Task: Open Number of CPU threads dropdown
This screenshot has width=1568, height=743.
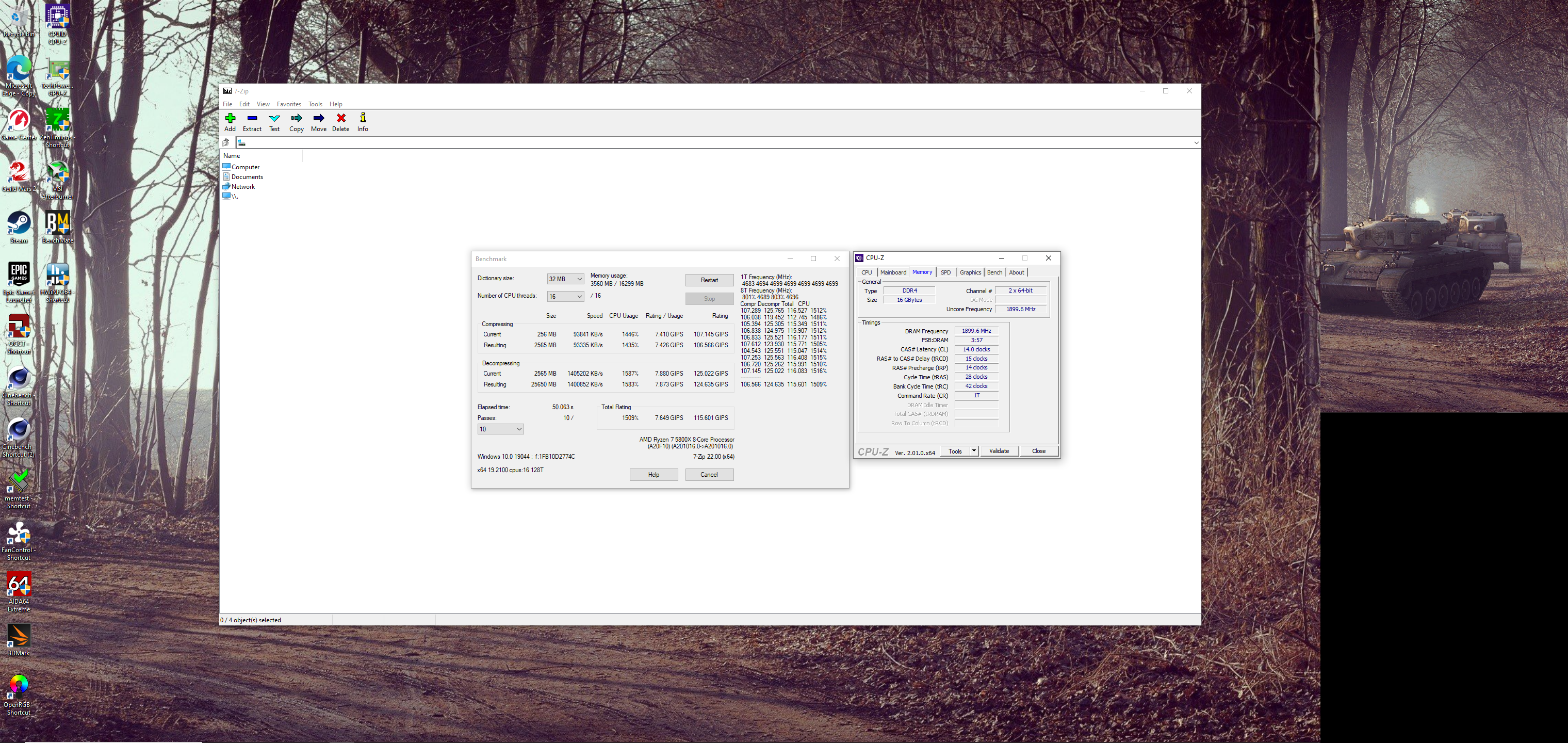Action: 565,297
